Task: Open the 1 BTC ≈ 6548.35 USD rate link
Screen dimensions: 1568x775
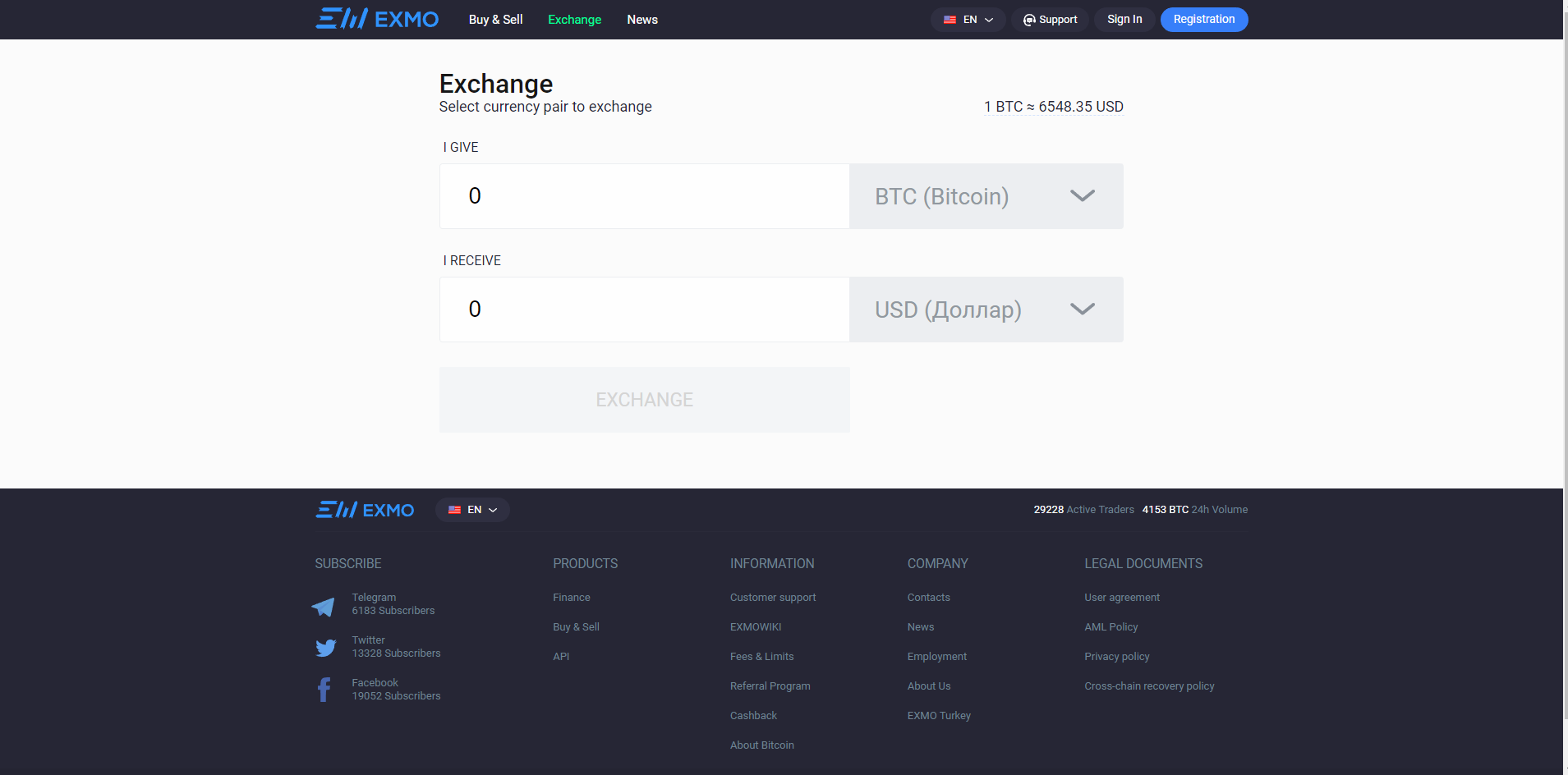Action: [x=1053, y=106]
